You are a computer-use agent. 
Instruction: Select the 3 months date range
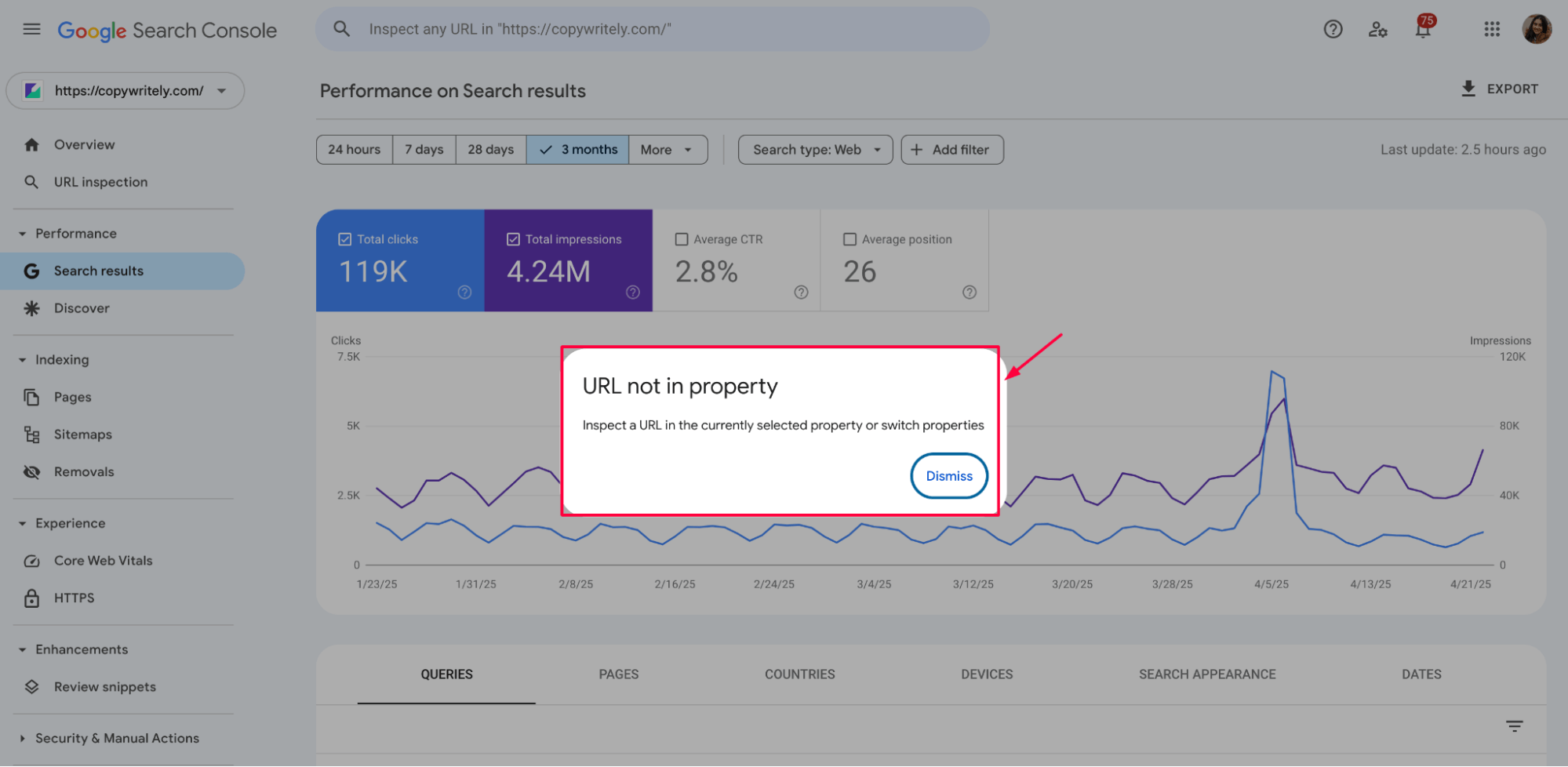[577, 149]
